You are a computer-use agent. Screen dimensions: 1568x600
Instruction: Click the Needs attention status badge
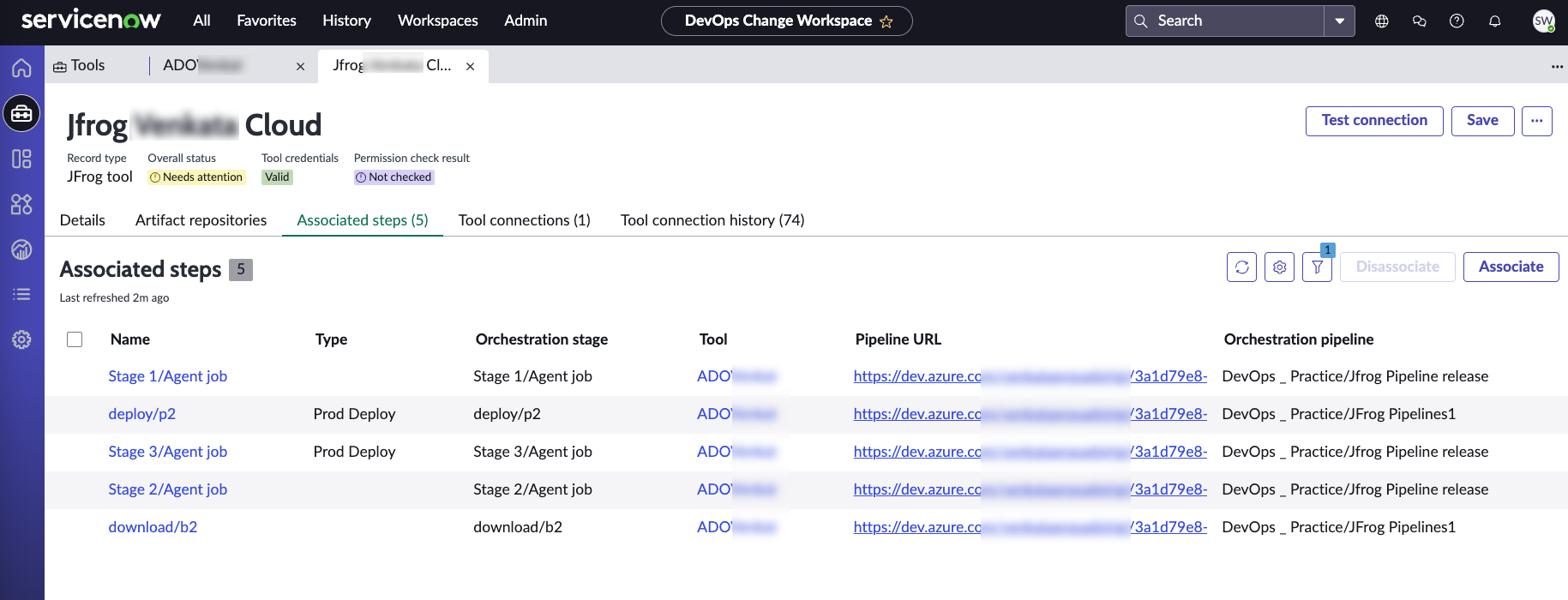coord(196,177)
